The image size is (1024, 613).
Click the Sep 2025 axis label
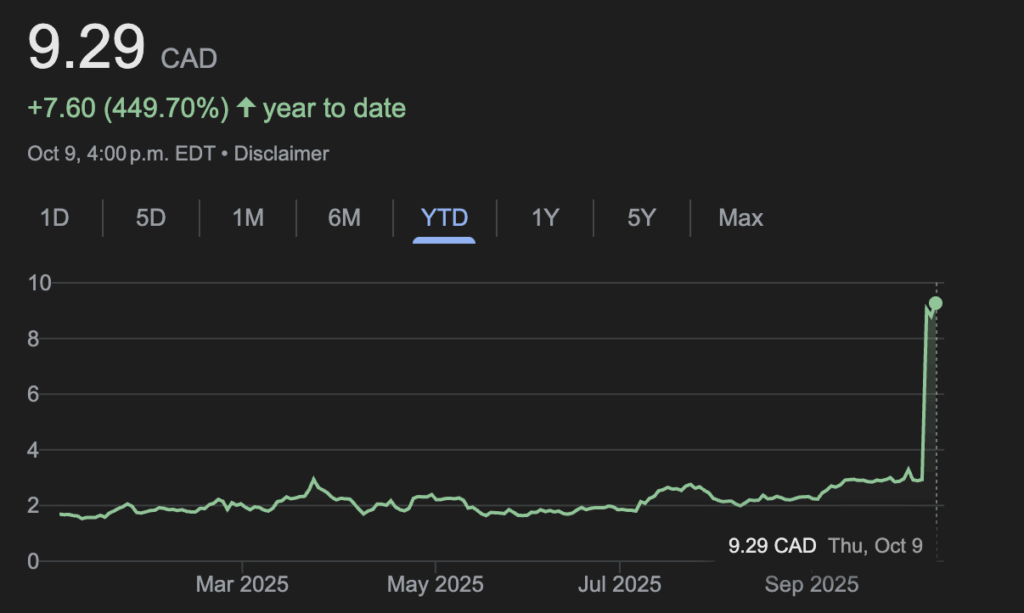click(811, 584)
